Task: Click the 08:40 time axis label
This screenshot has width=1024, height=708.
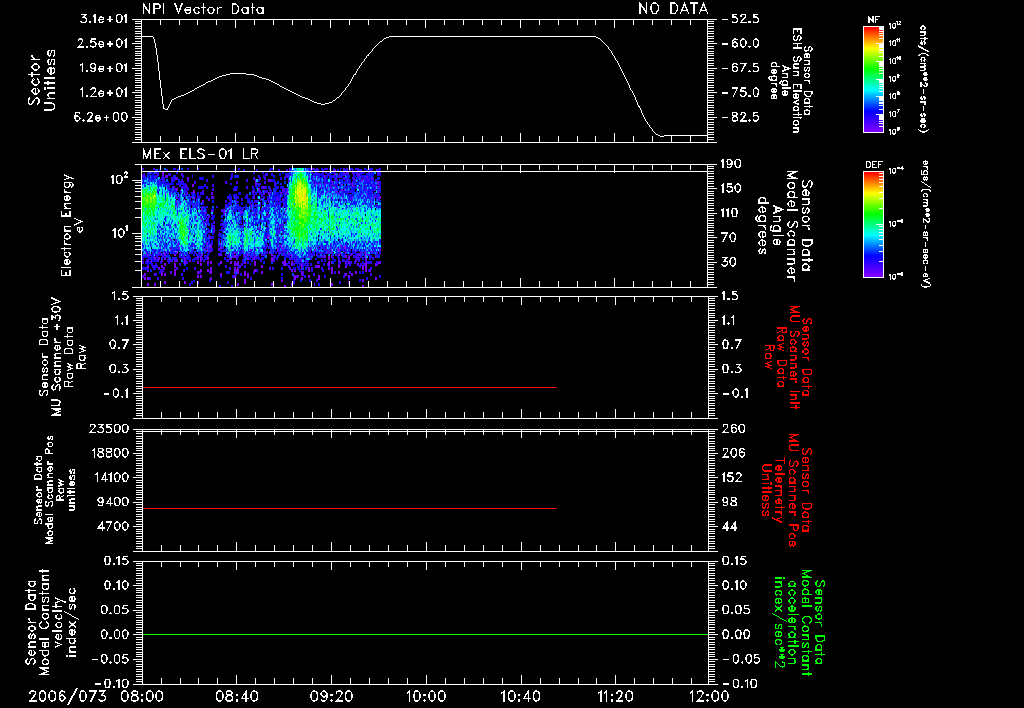Action: [236, 696]
